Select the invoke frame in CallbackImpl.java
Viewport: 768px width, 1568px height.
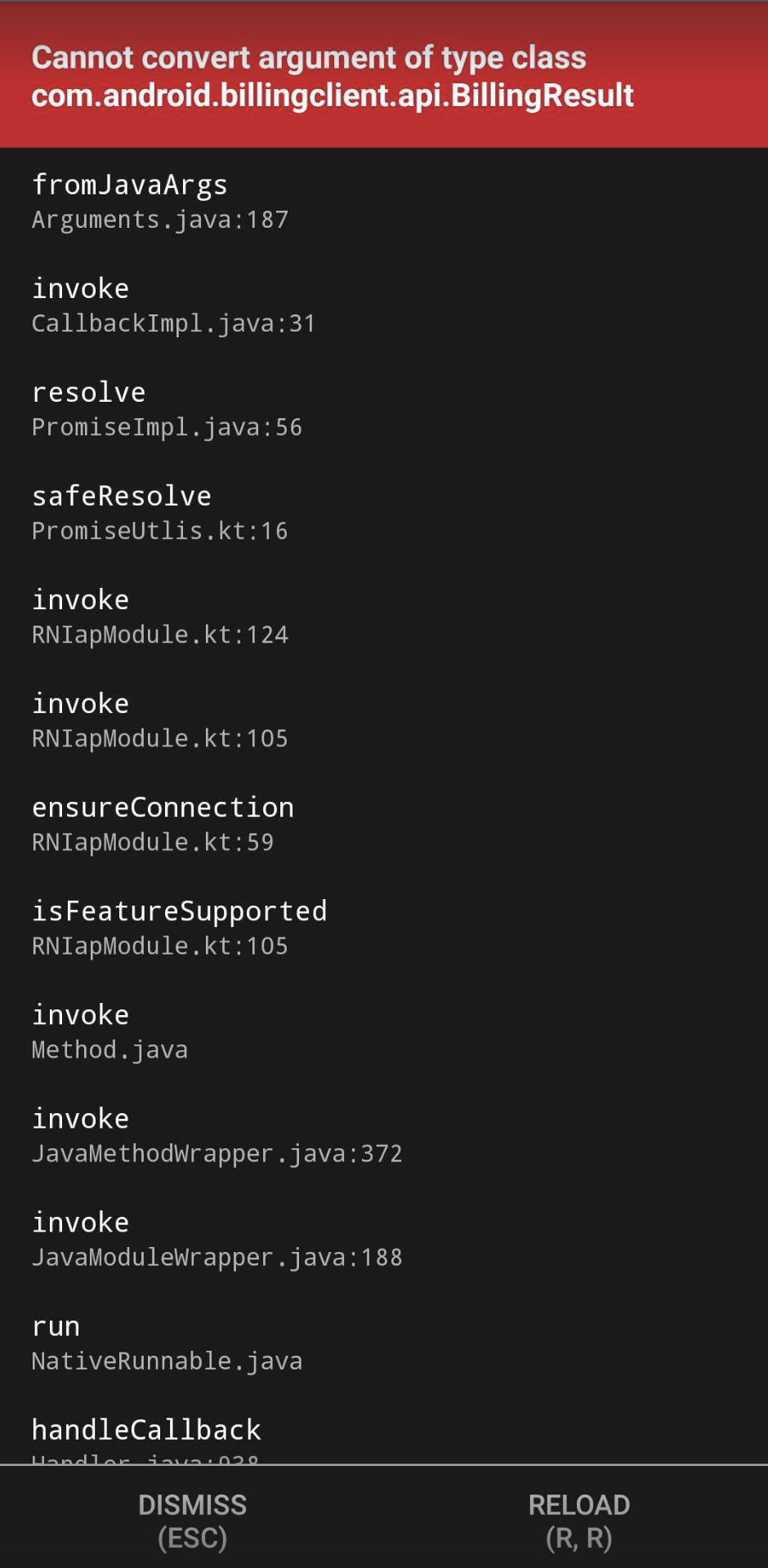point(80,288)
